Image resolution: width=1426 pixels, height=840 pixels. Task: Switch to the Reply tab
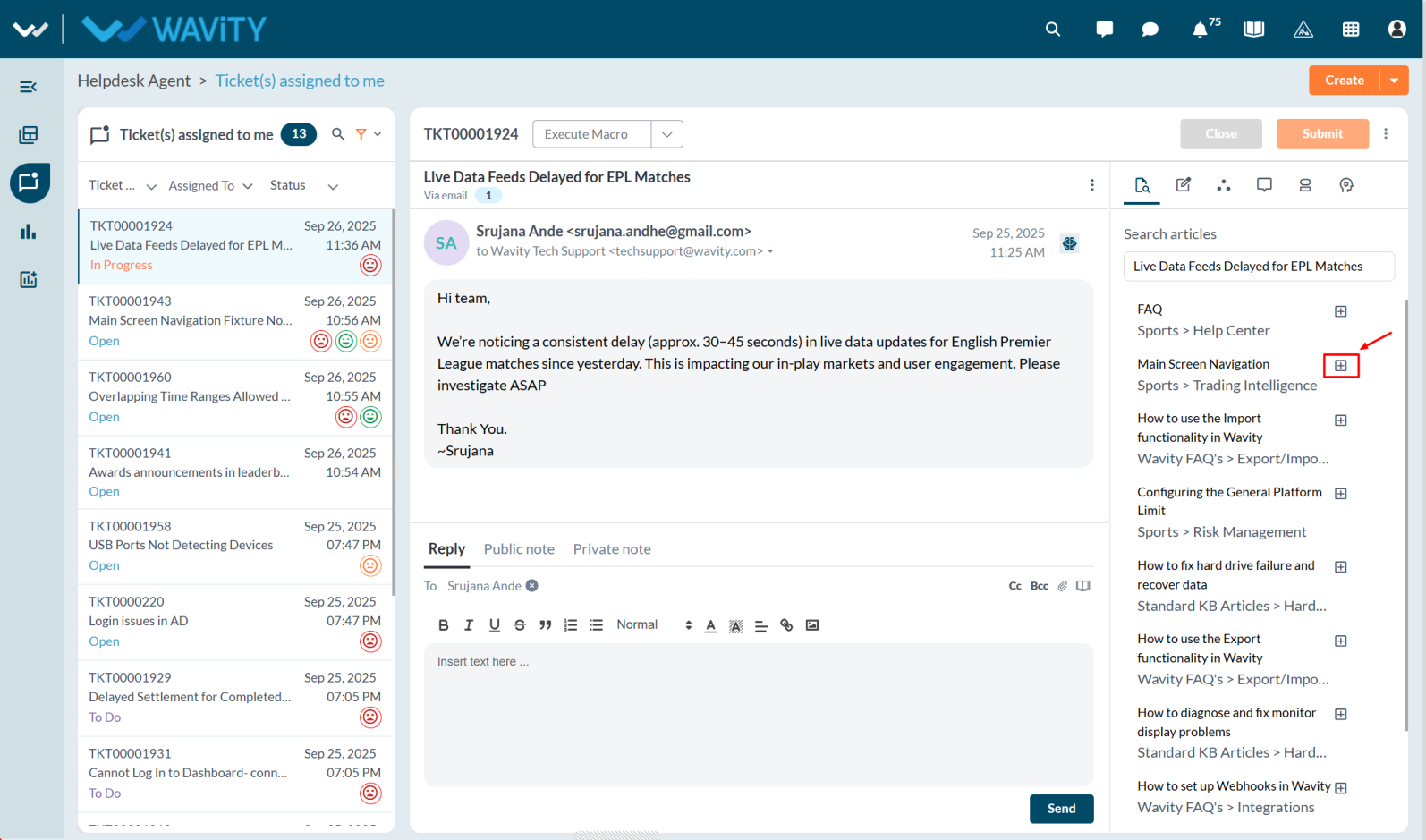(446, 549)
